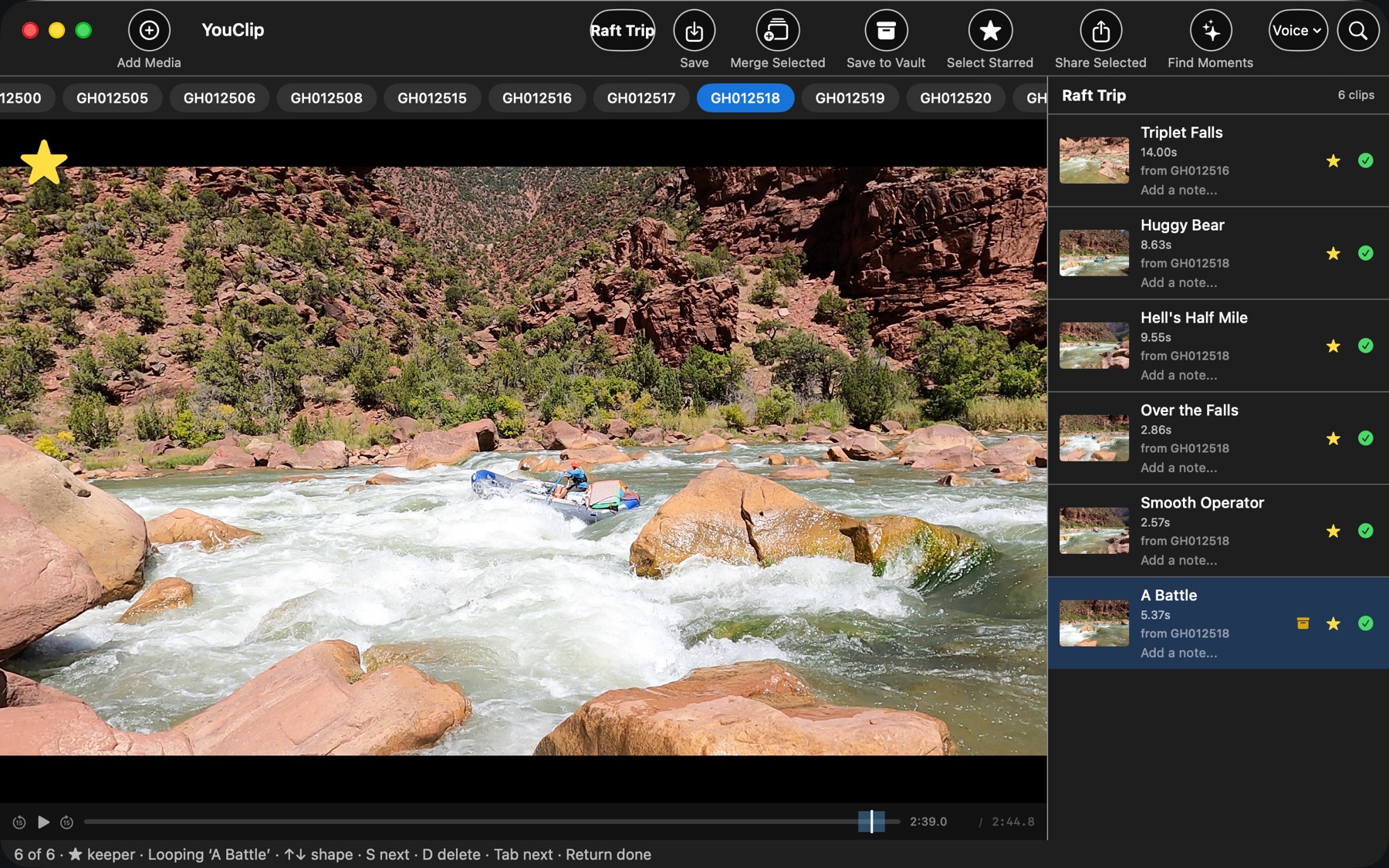
Task: Click the Smooth Operator clip title
Action: [1201, 503]
